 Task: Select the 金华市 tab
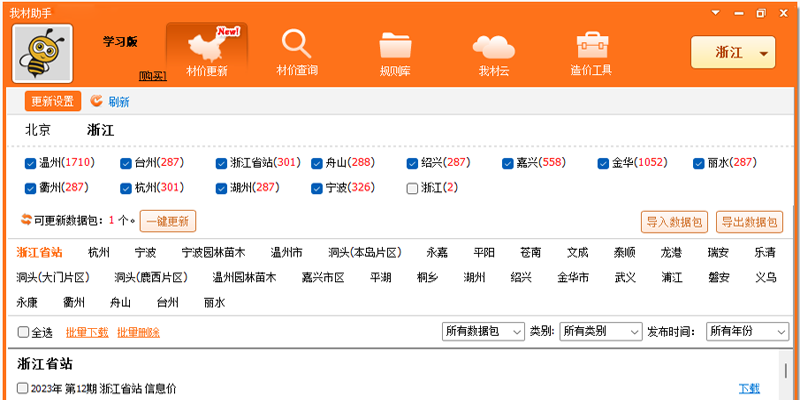tap(573, 278)
